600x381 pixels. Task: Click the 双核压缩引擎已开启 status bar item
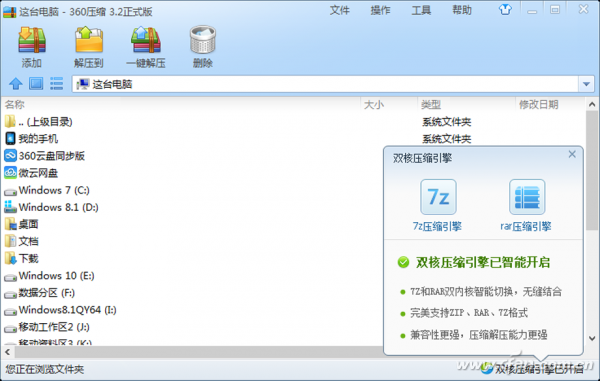tap(532, 369)
